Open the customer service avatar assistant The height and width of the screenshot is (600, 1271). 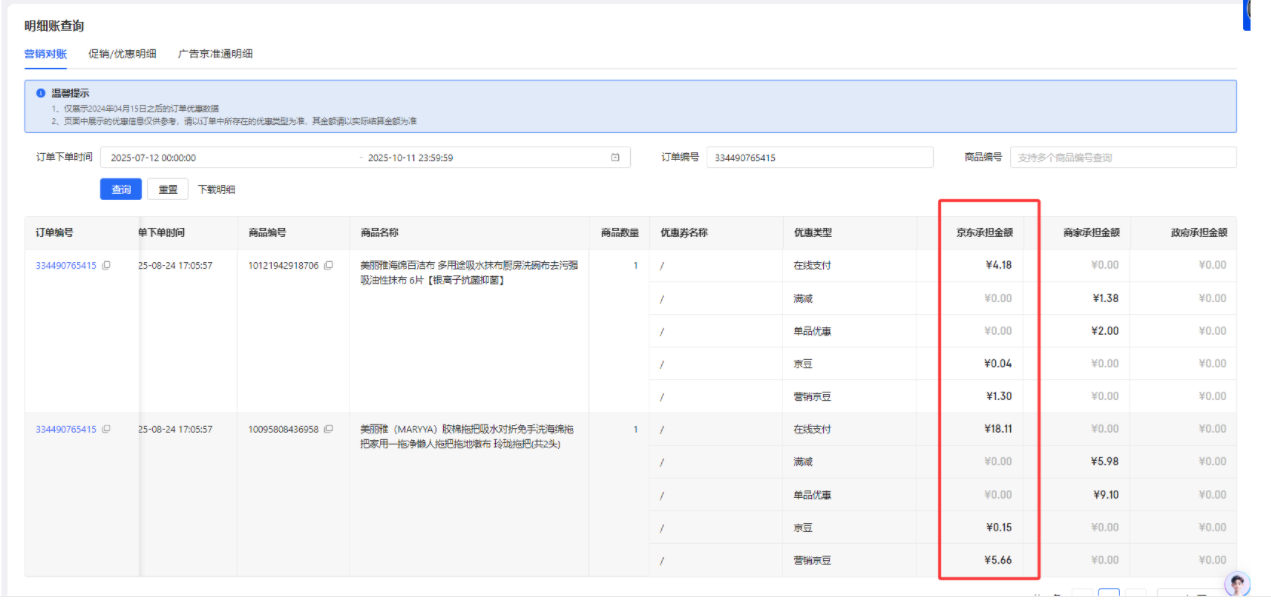pyautogui.click(x=1238, y=585)
